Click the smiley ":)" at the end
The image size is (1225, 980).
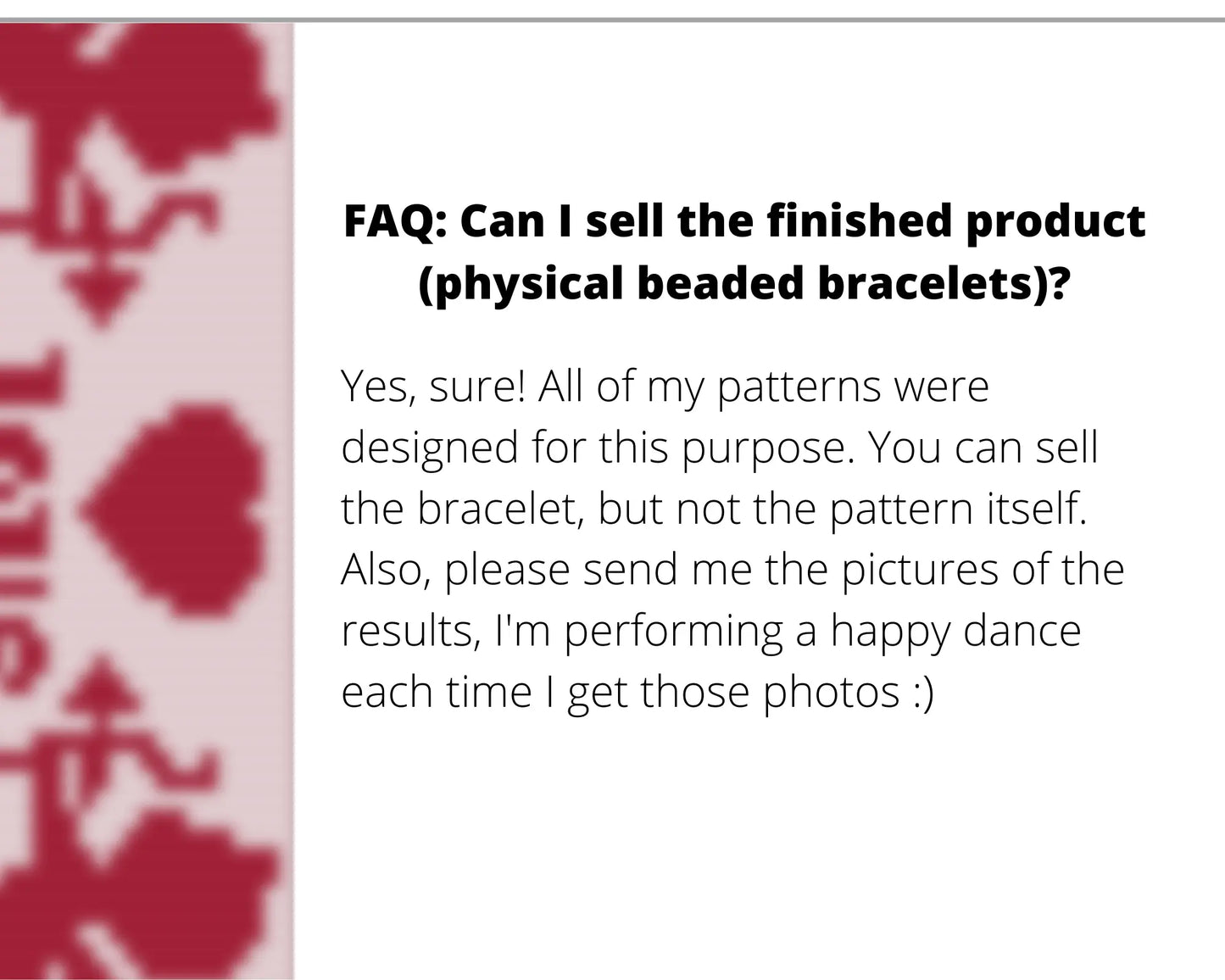923,692
